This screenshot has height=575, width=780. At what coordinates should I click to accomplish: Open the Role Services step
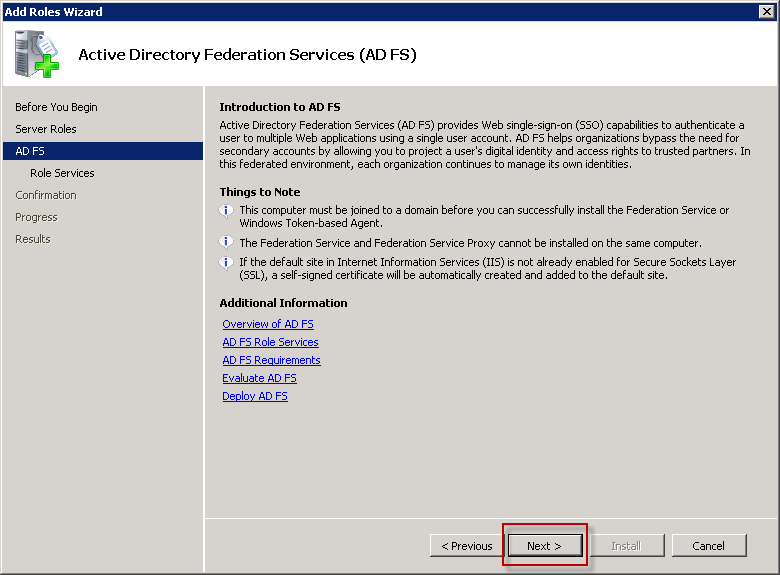[62, 173]
